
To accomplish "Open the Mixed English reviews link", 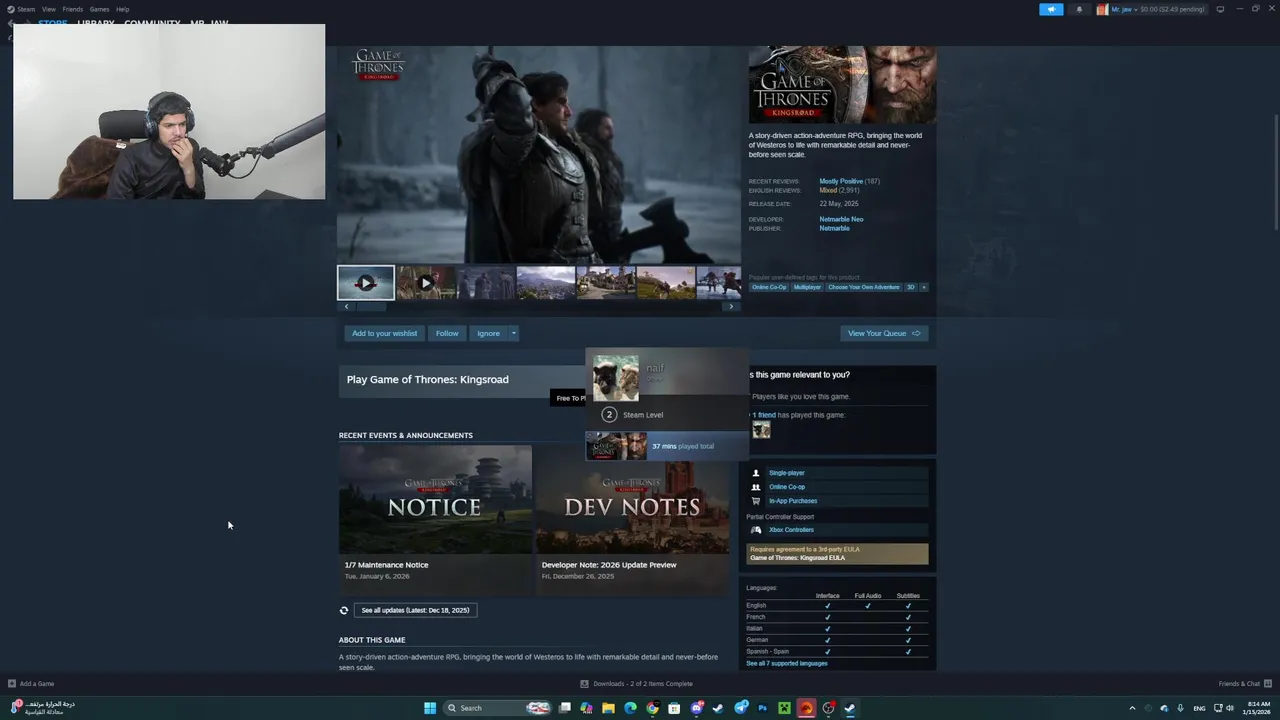I will [x=828, y=190].
